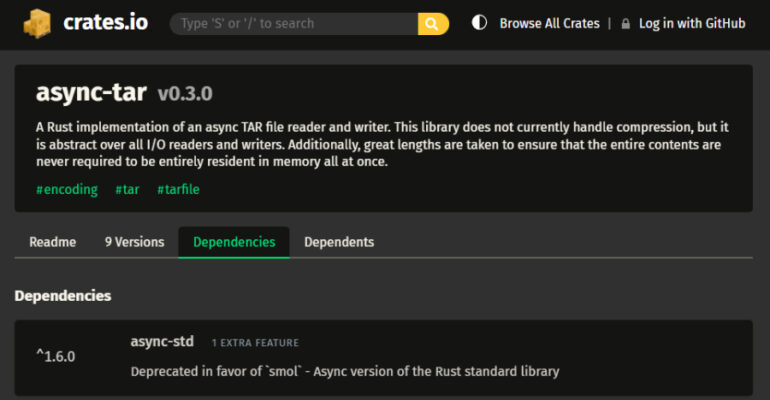Viewport: 770px width, 400px height.
Task: Click the async-std deprecation description text
Action: click(345, 371)
